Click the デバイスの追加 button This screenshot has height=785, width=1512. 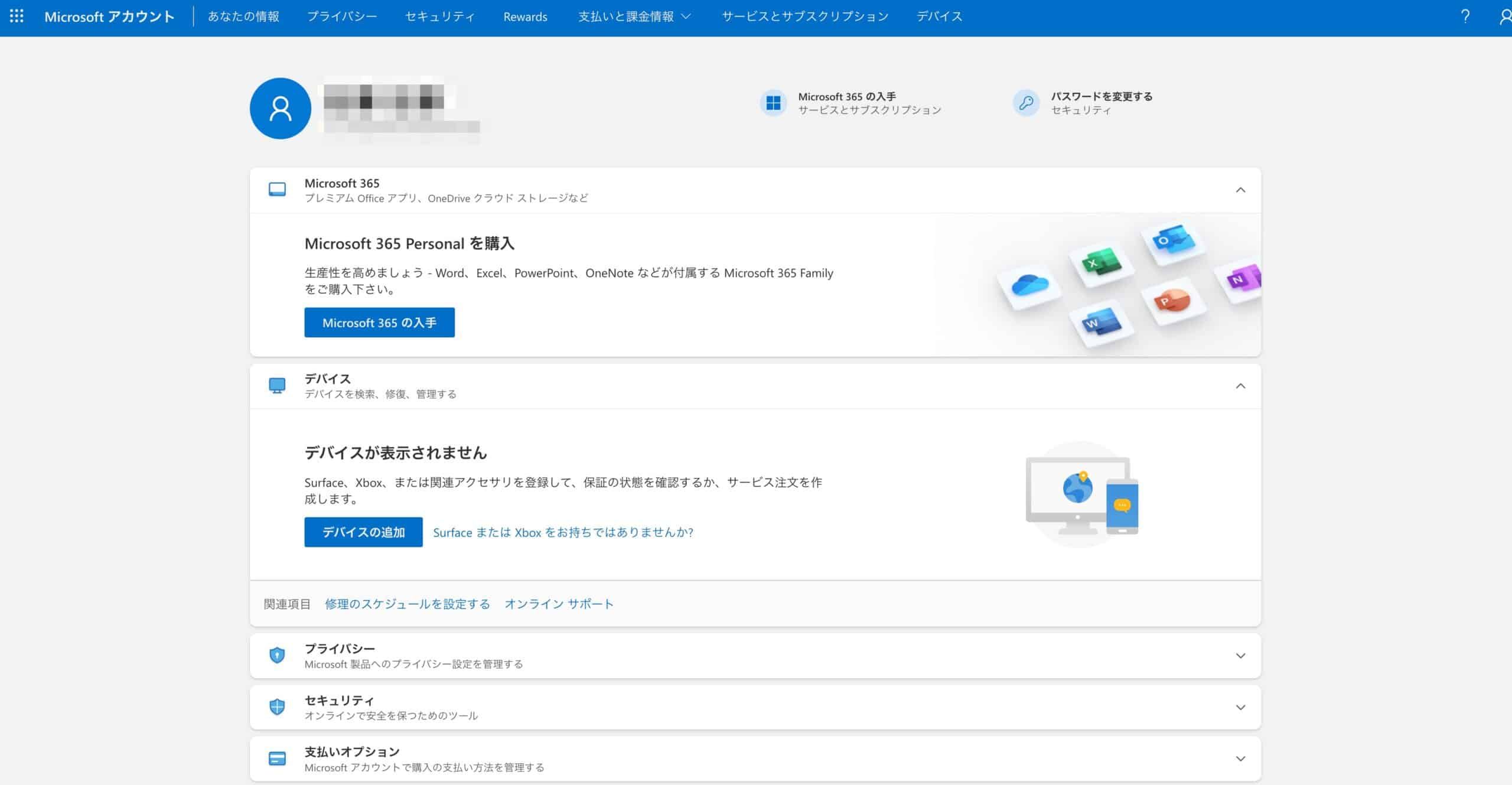(363, 532)
